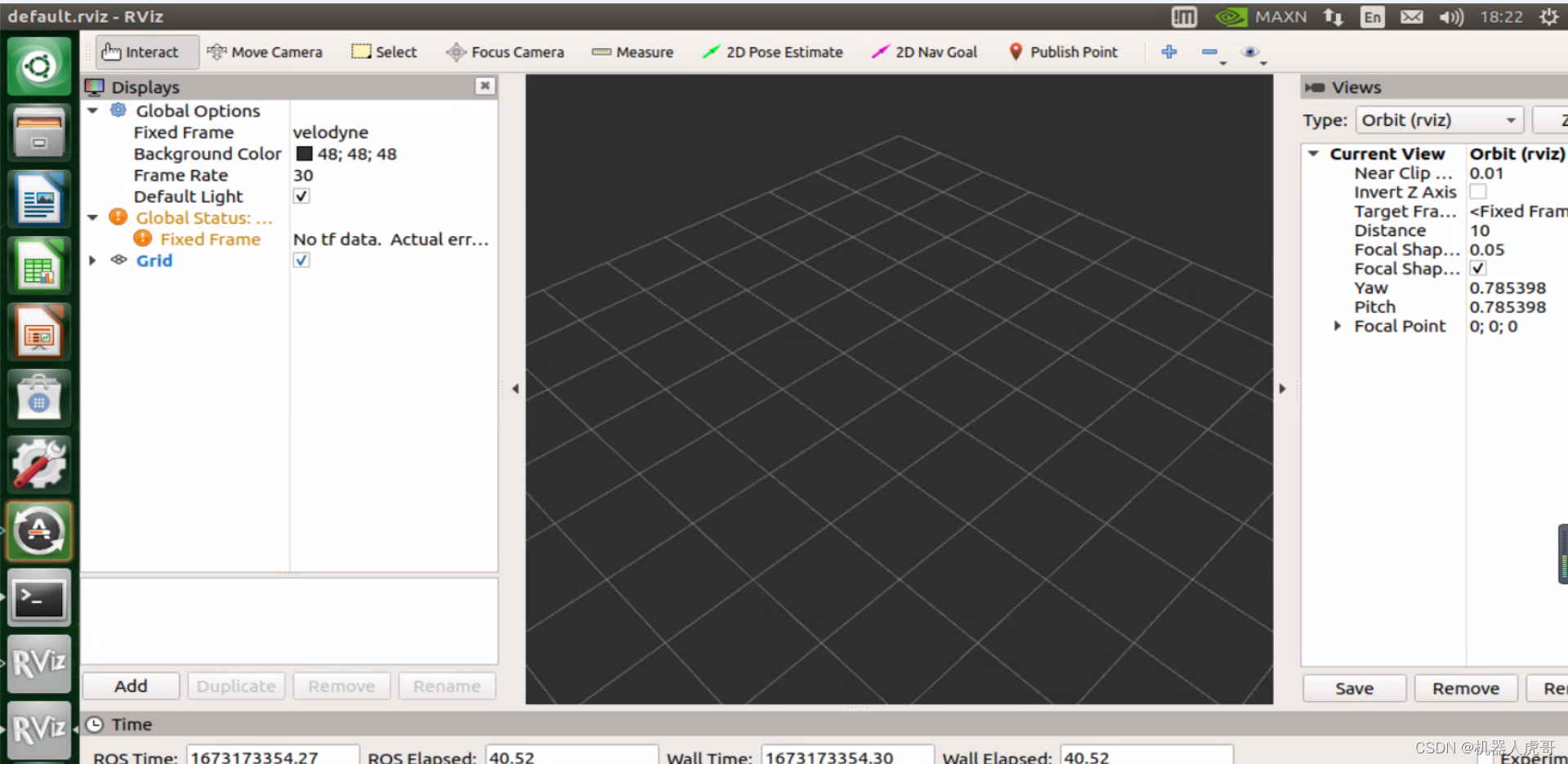Collapse the right Views dock arrow
Viewport: 1568px width, 764px height.
pos(1282,389)
